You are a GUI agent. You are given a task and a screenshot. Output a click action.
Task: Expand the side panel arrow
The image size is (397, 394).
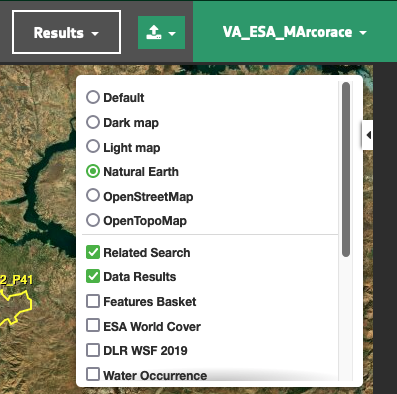(x=368, y=135)
